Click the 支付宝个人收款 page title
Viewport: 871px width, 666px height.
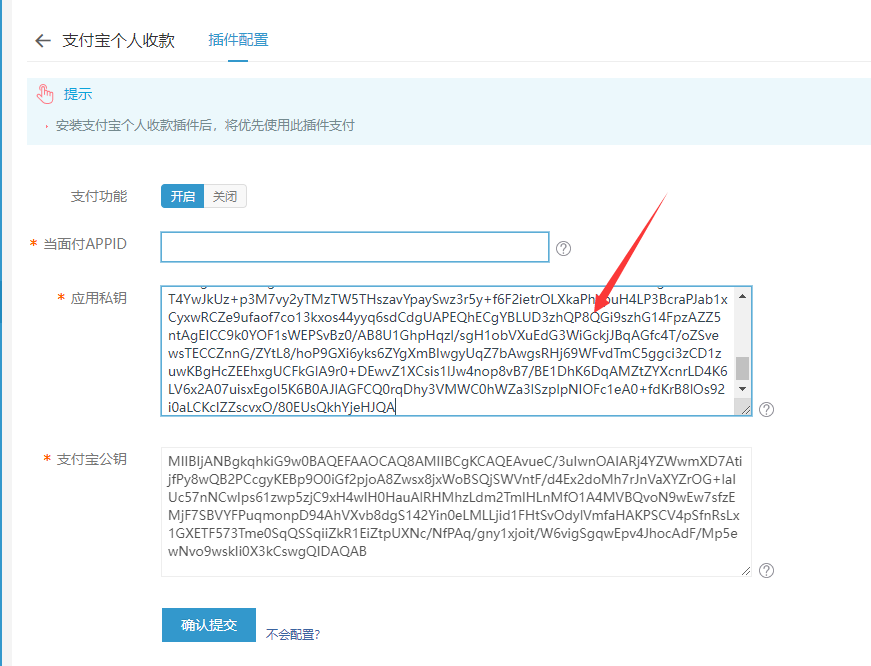pos(118,41)
